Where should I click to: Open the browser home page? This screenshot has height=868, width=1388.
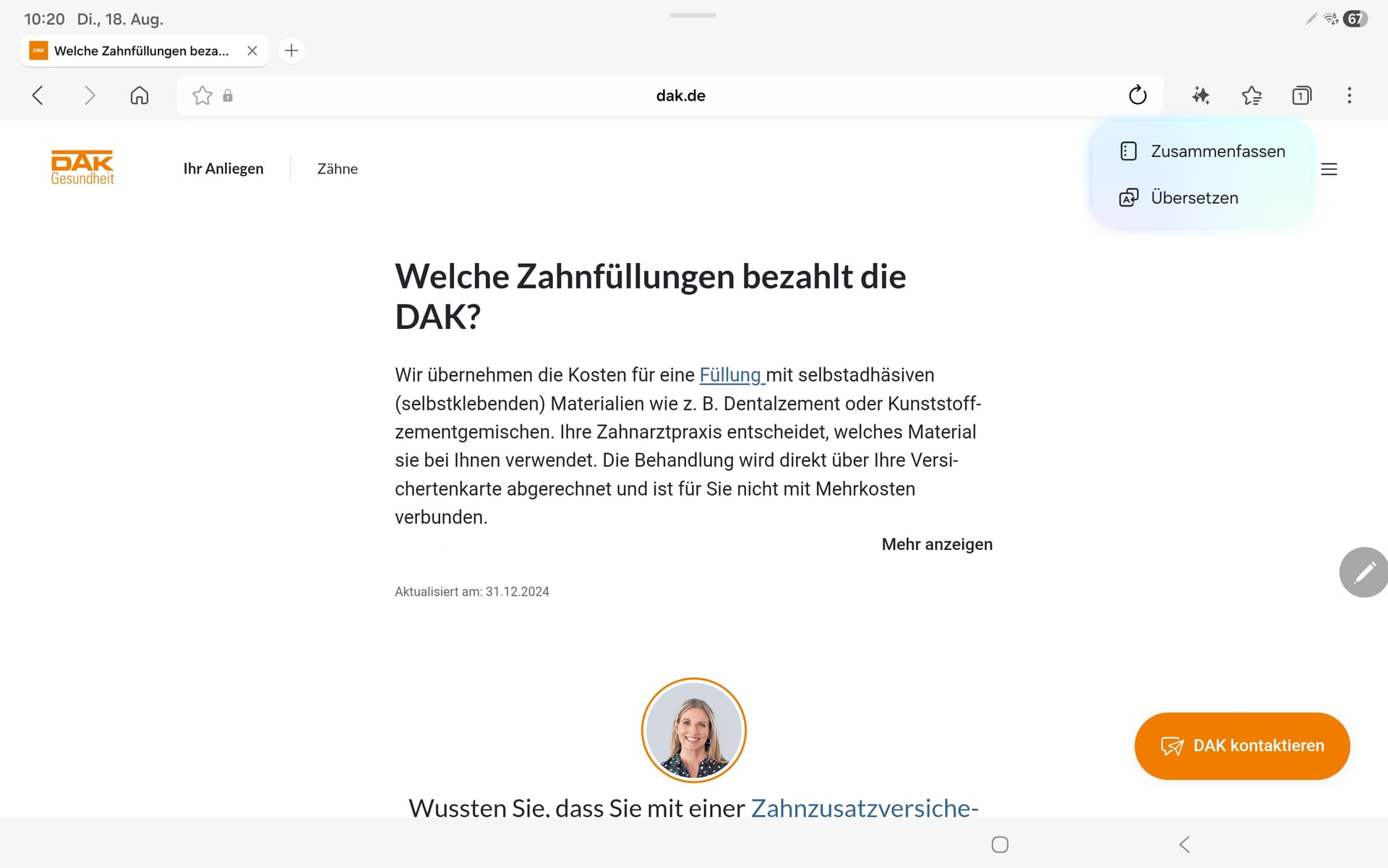pos(140,95)
